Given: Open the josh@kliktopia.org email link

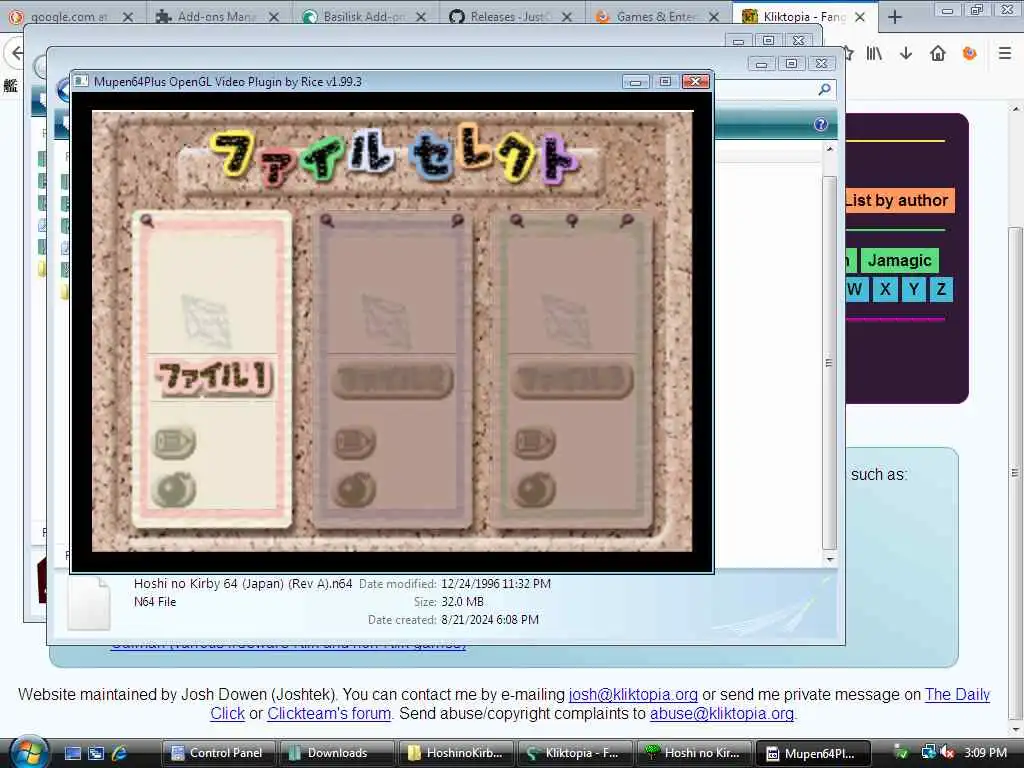Looking at the screenshot, I should [x=633, y=694].
